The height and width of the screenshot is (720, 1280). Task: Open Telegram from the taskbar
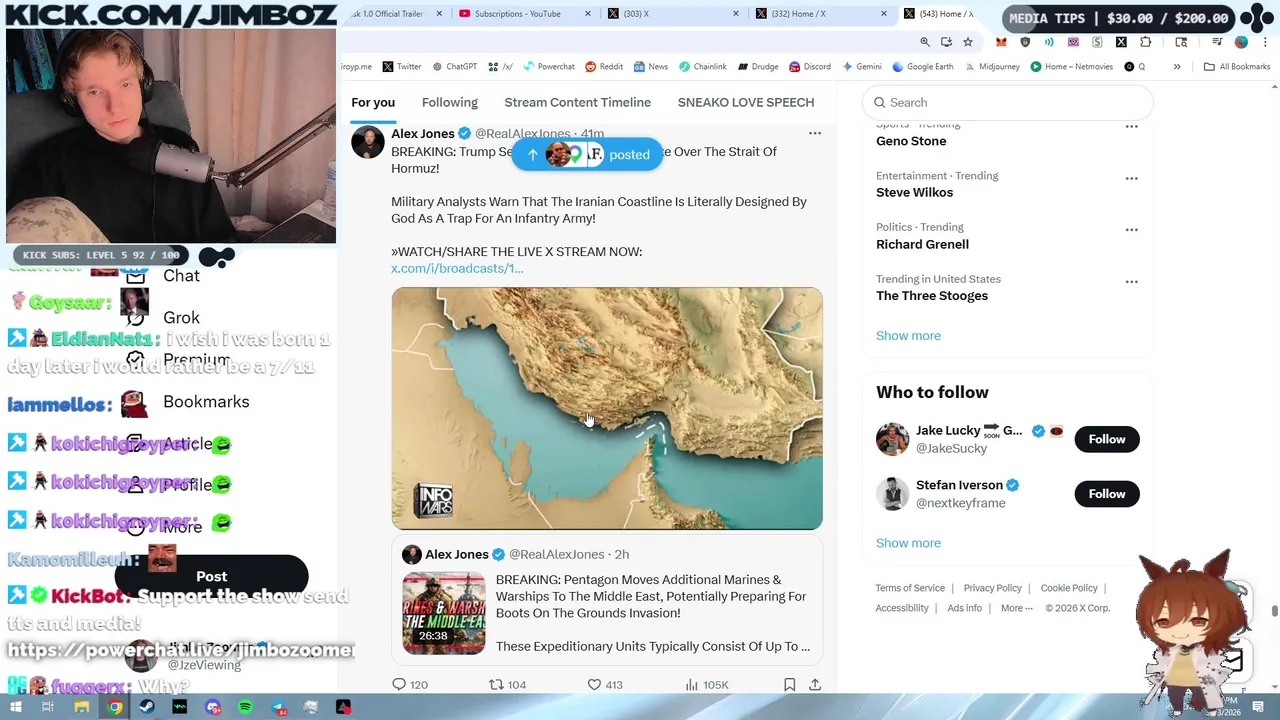click(278, 707)
